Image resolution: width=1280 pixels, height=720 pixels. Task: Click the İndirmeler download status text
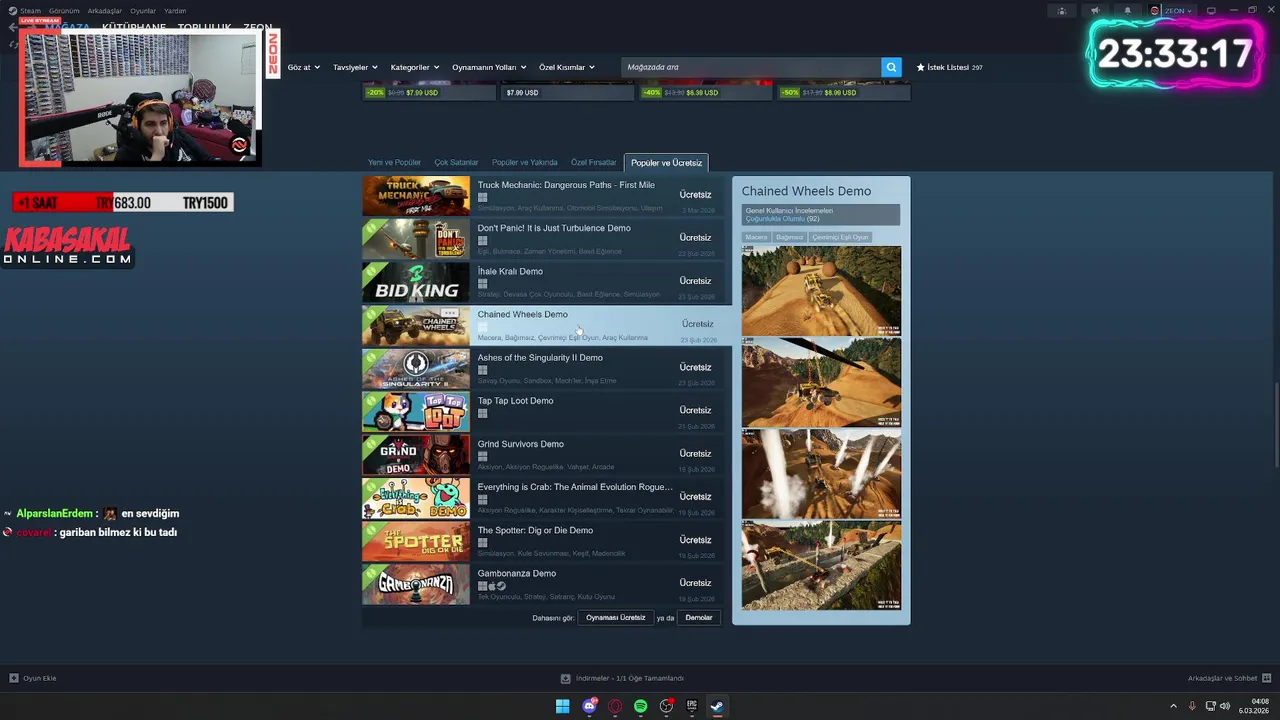coord(629,678)
